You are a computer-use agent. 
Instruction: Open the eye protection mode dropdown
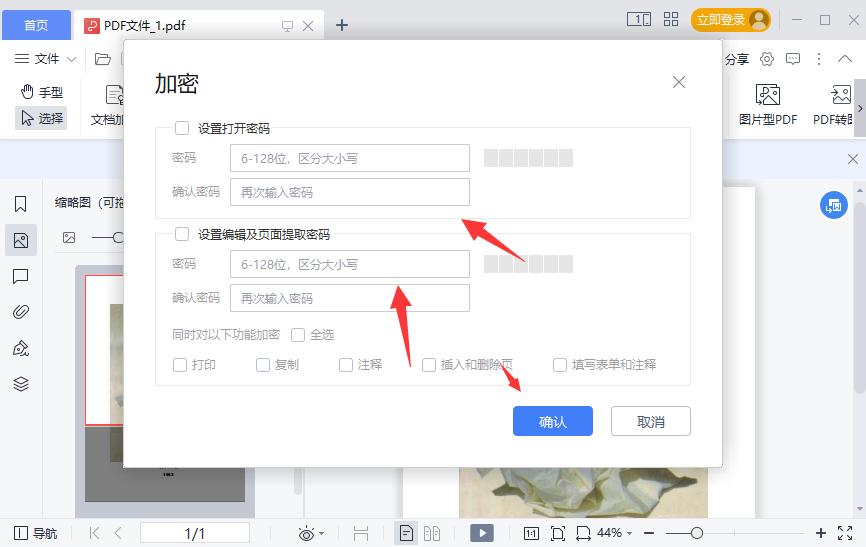click(310, 534)
